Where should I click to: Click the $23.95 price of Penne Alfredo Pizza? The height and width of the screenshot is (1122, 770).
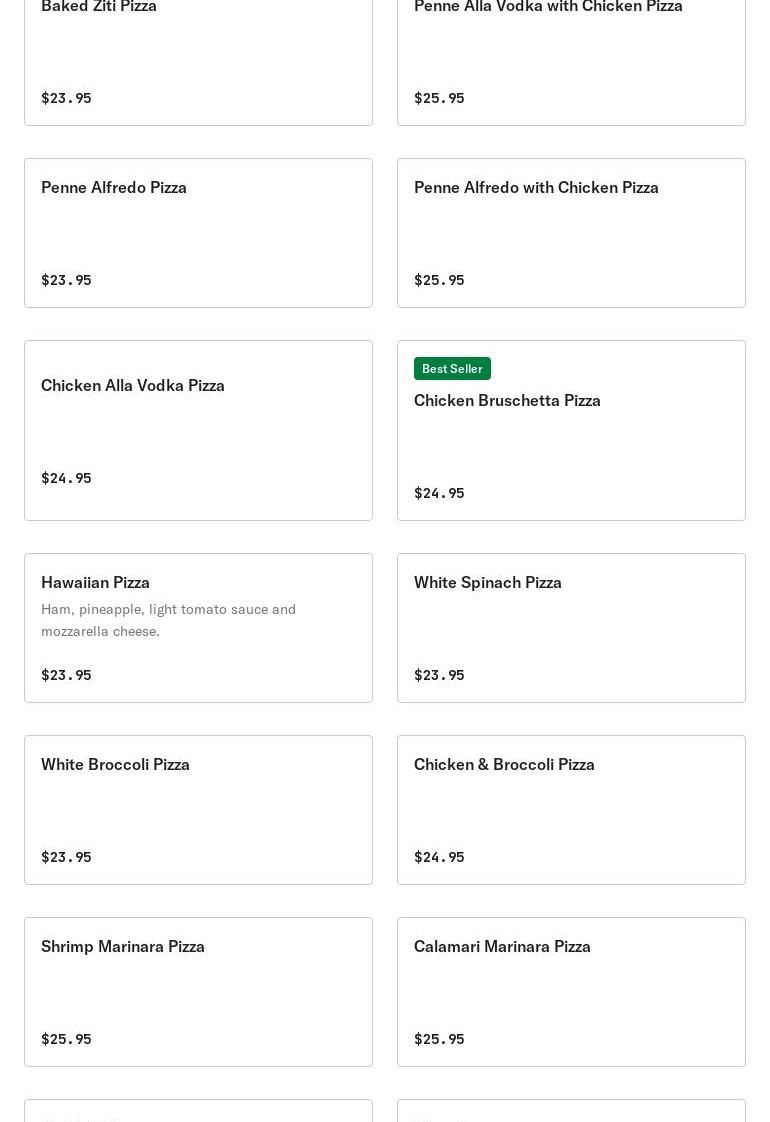(67, 280)
